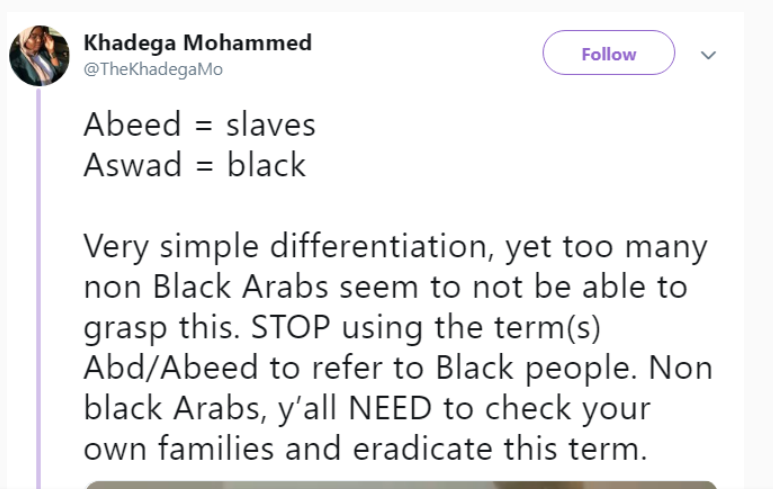Click the purple thread connector line

click(x=39, y=288)
